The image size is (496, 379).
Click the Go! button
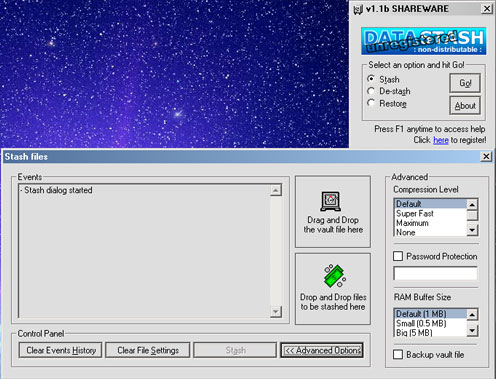[x=465, y=83]
